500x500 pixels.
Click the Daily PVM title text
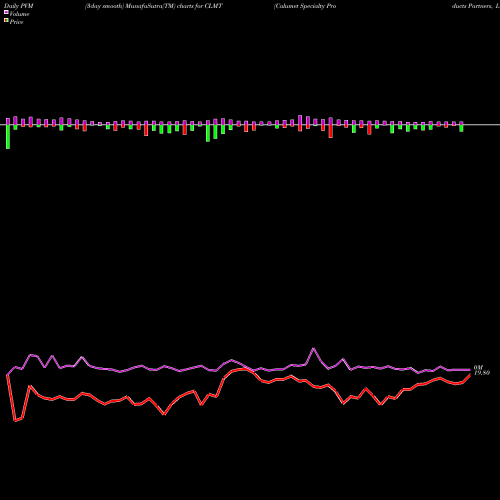pyautogui.click(x=19, y=6)
